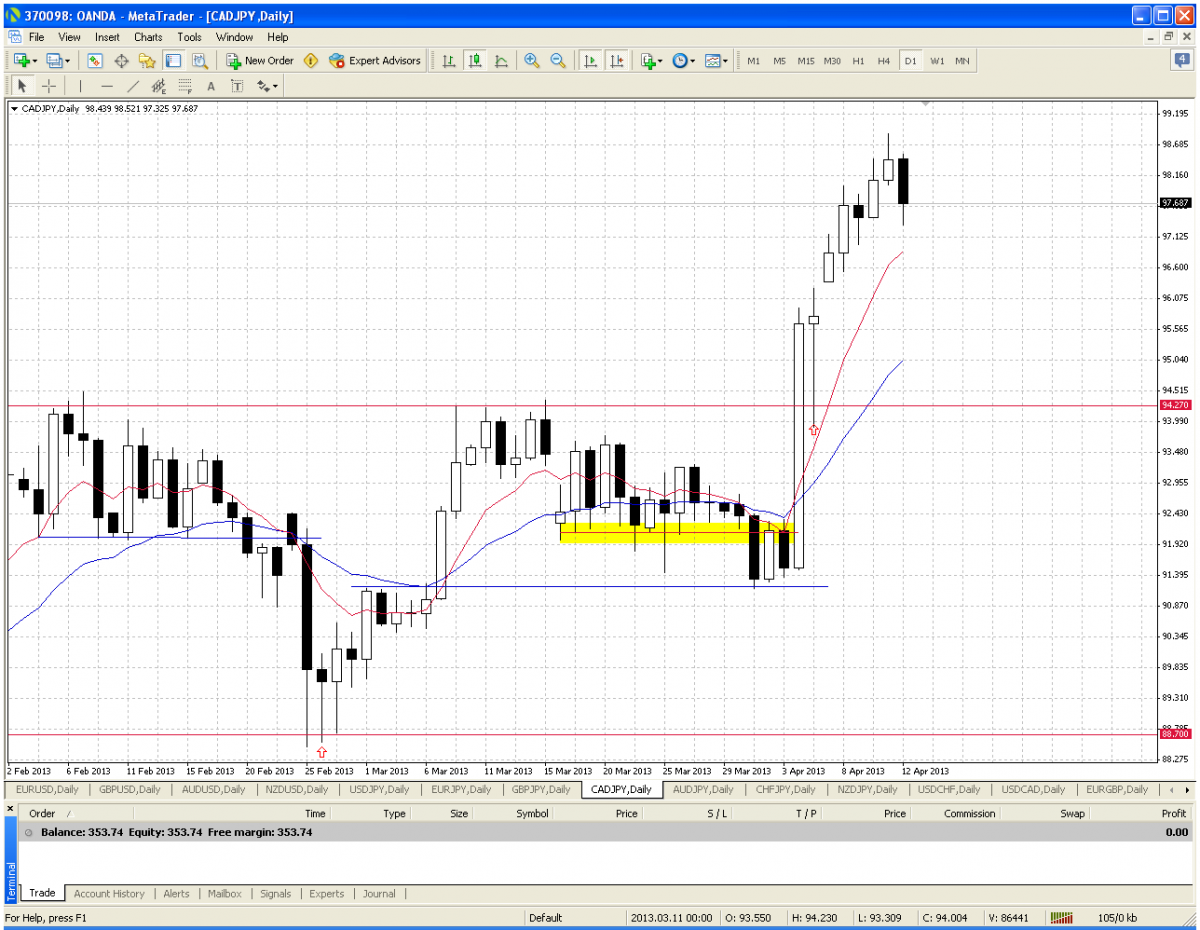Click the zoom in magnifier icon
The height and width of the screenshot is (930, 1200).
(x=531, y=61)
